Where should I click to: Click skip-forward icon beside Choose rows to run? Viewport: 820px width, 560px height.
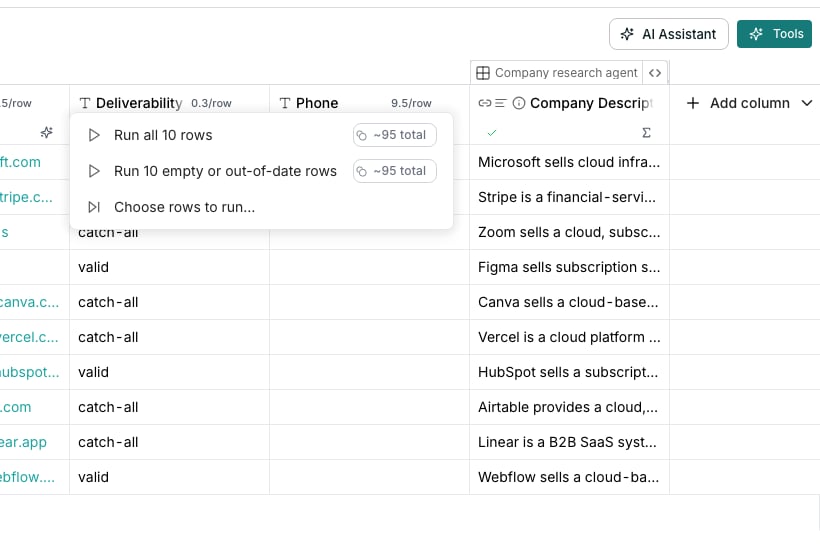(x=94, y=207)
